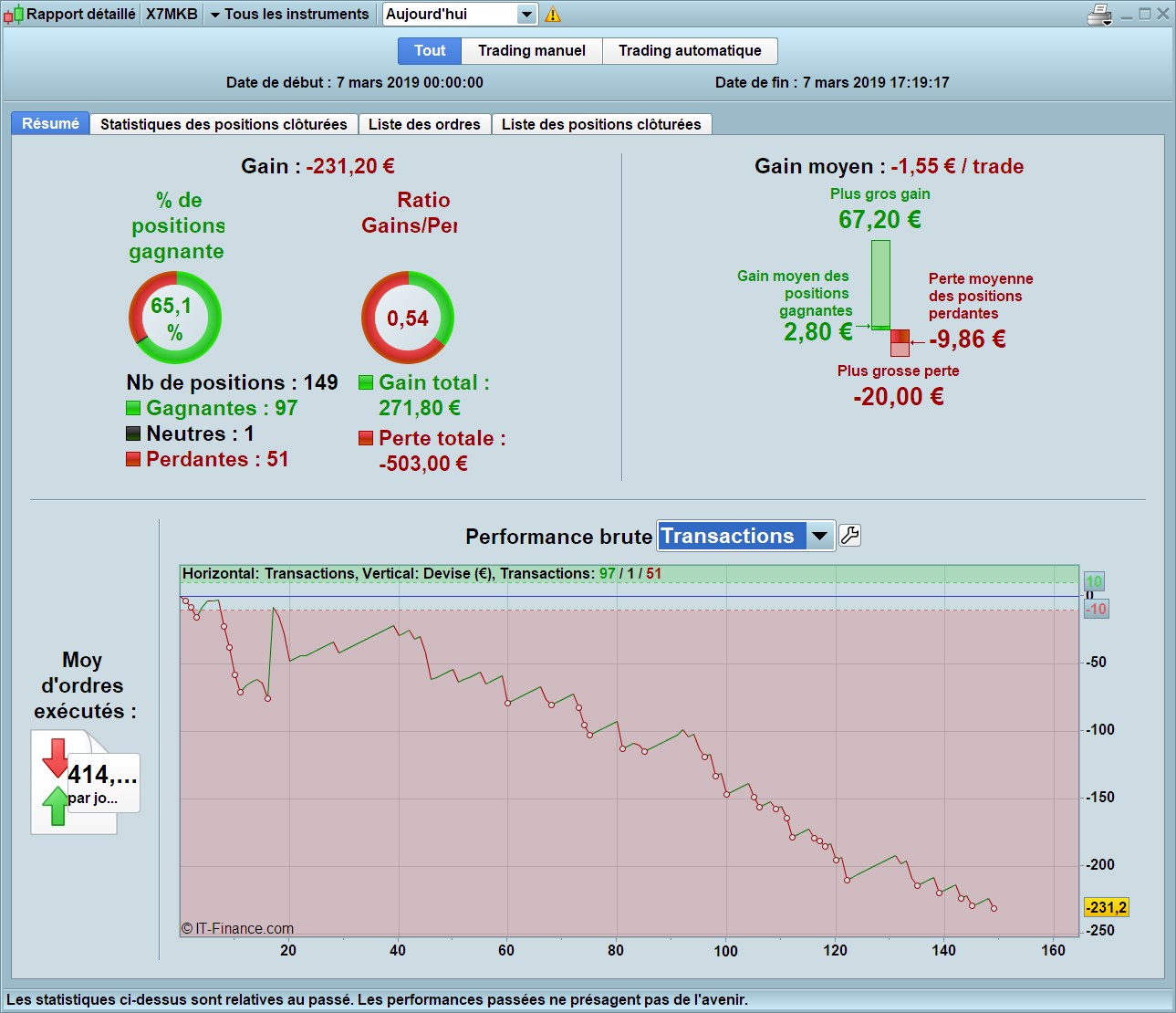Click the green gain bar in average gain graphic
The width and height of the screenshot is (1176, 1013).
[880, 285]
